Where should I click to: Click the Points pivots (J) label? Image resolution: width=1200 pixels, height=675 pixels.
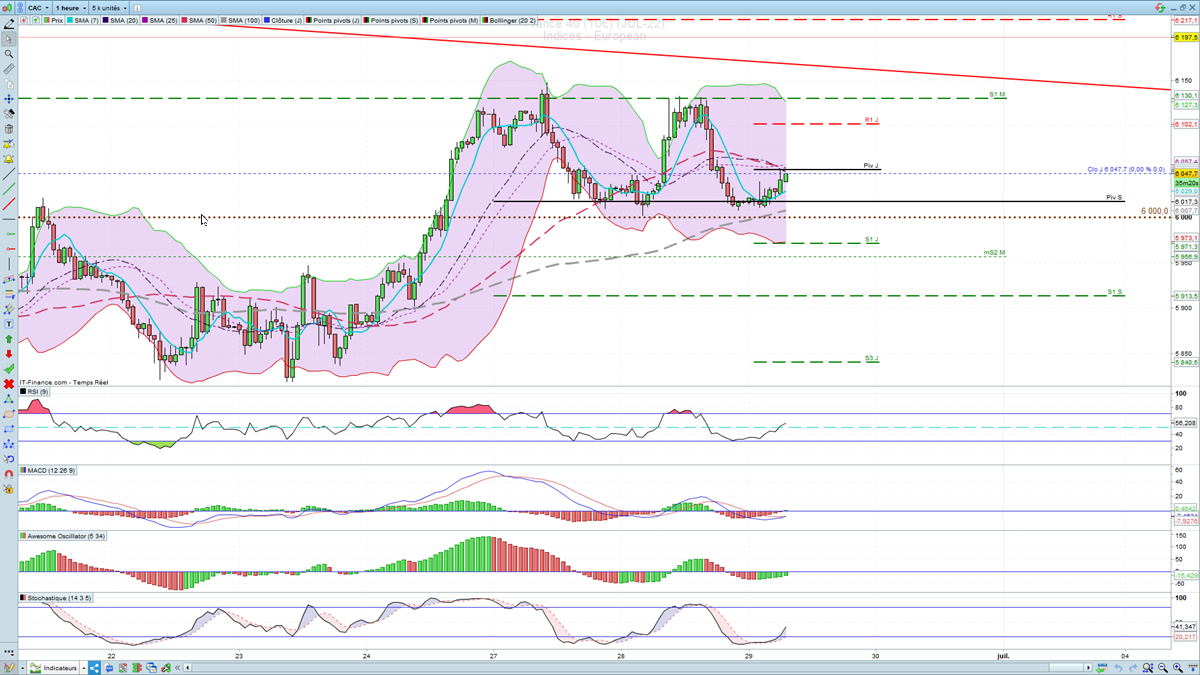(x=332, y=20)
